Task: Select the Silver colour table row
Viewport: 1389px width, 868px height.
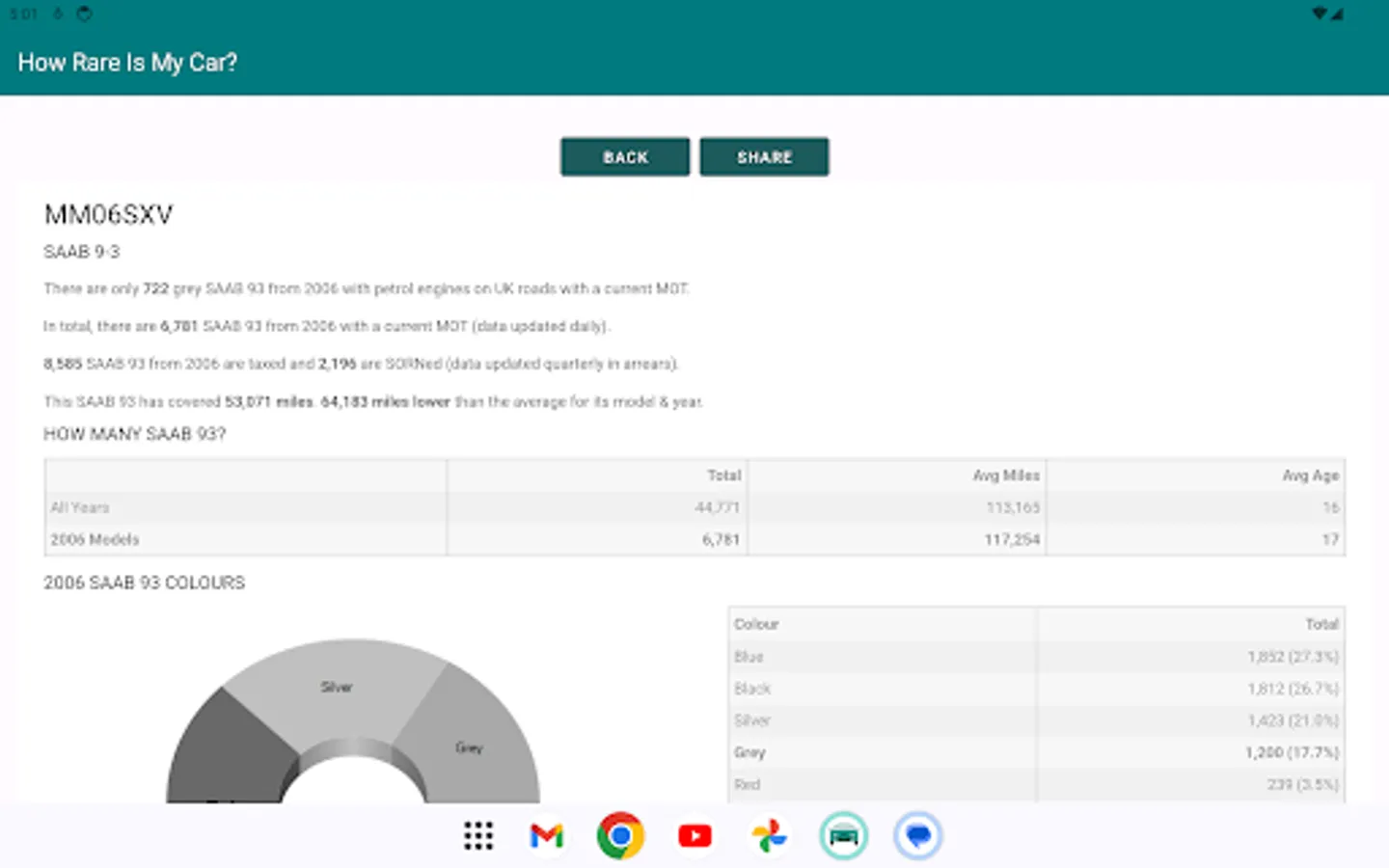Action: click(x=1035, y=720)
